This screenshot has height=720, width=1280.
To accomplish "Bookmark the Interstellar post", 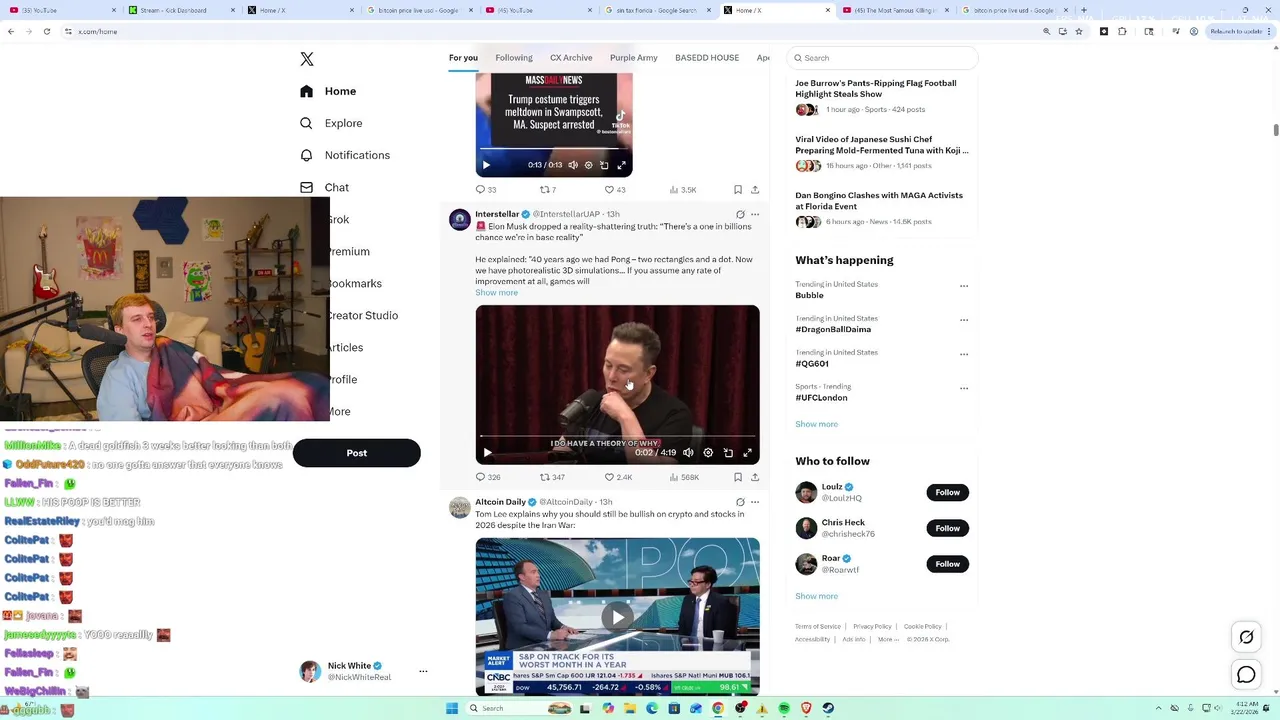I will coord(738,478).
